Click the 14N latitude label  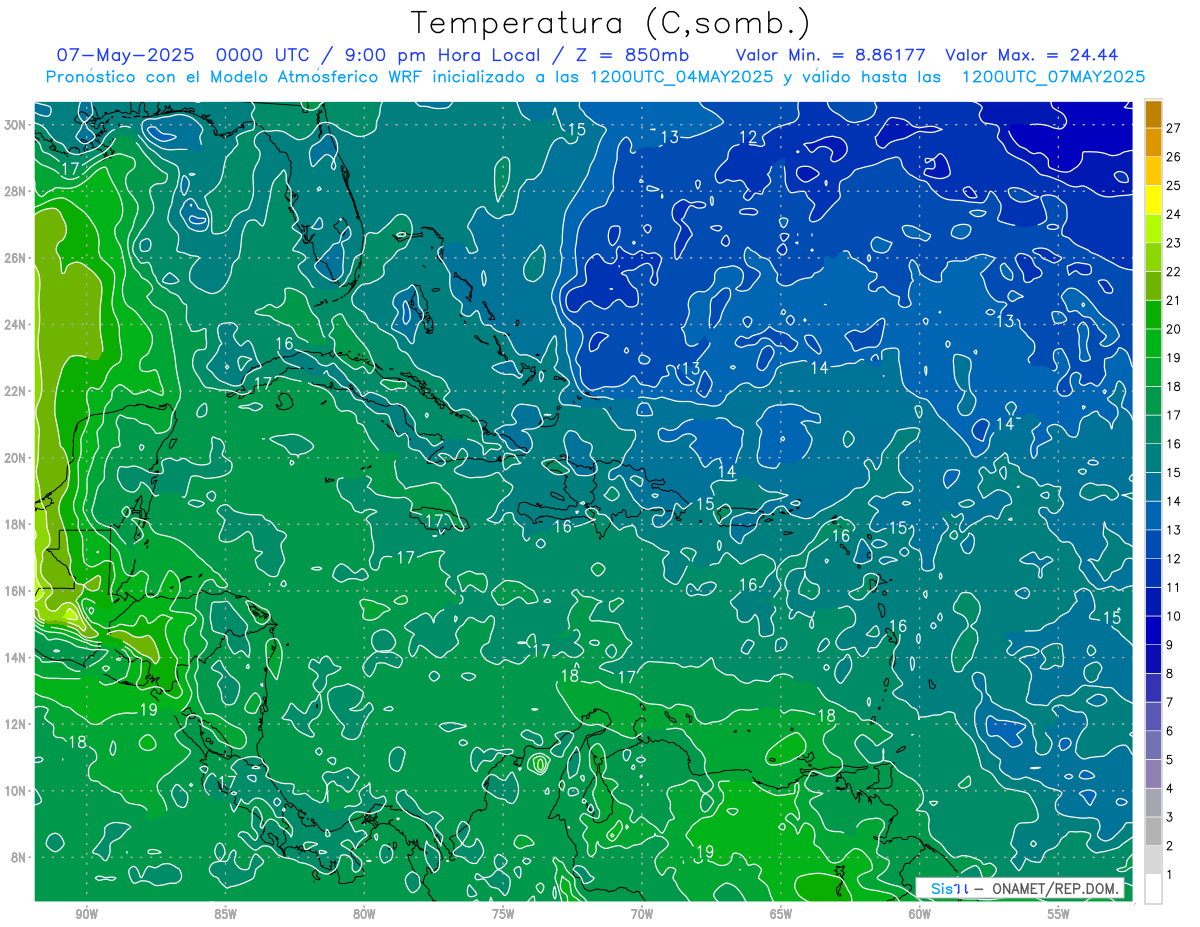pos(16,657)
